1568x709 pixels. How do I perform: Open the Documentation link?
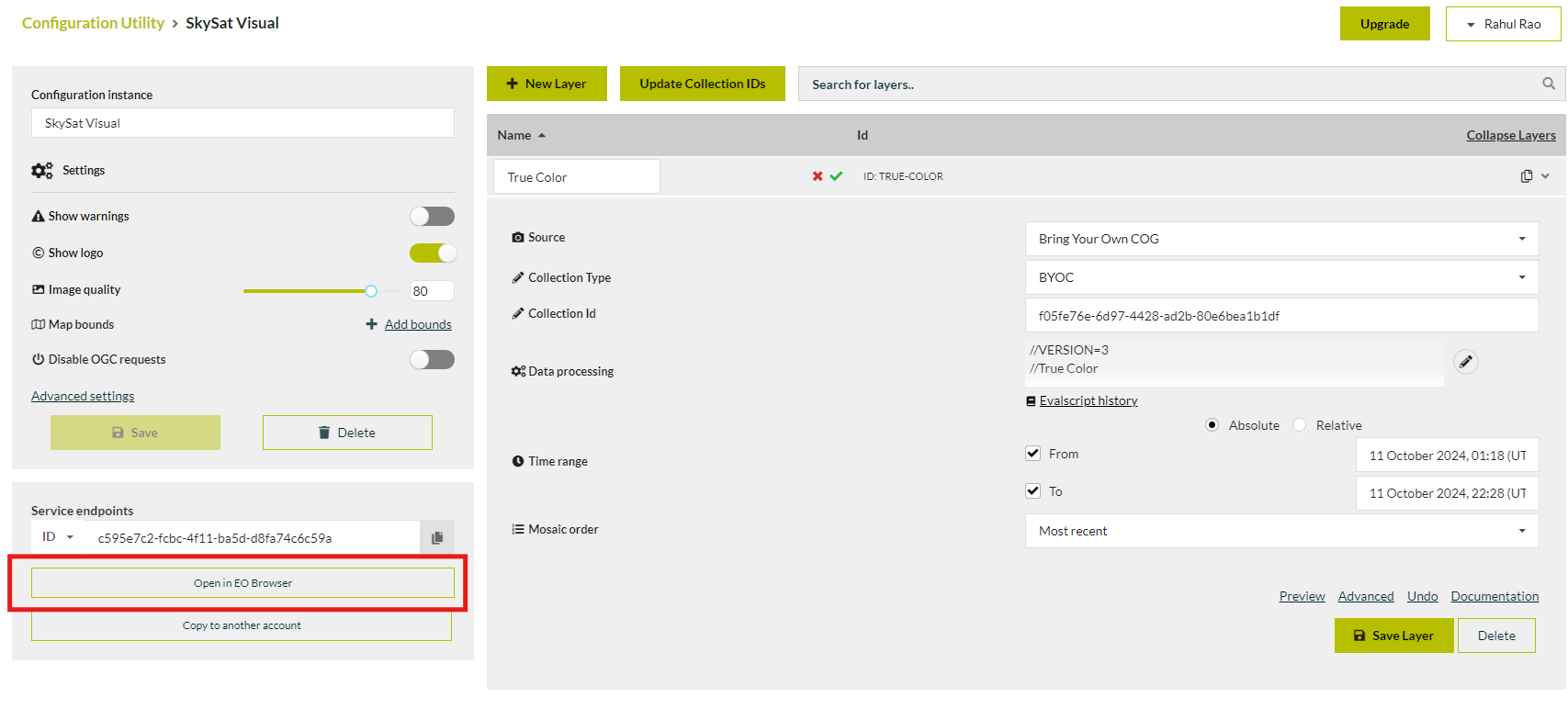pyautogui.click(x=1495, y=596)
